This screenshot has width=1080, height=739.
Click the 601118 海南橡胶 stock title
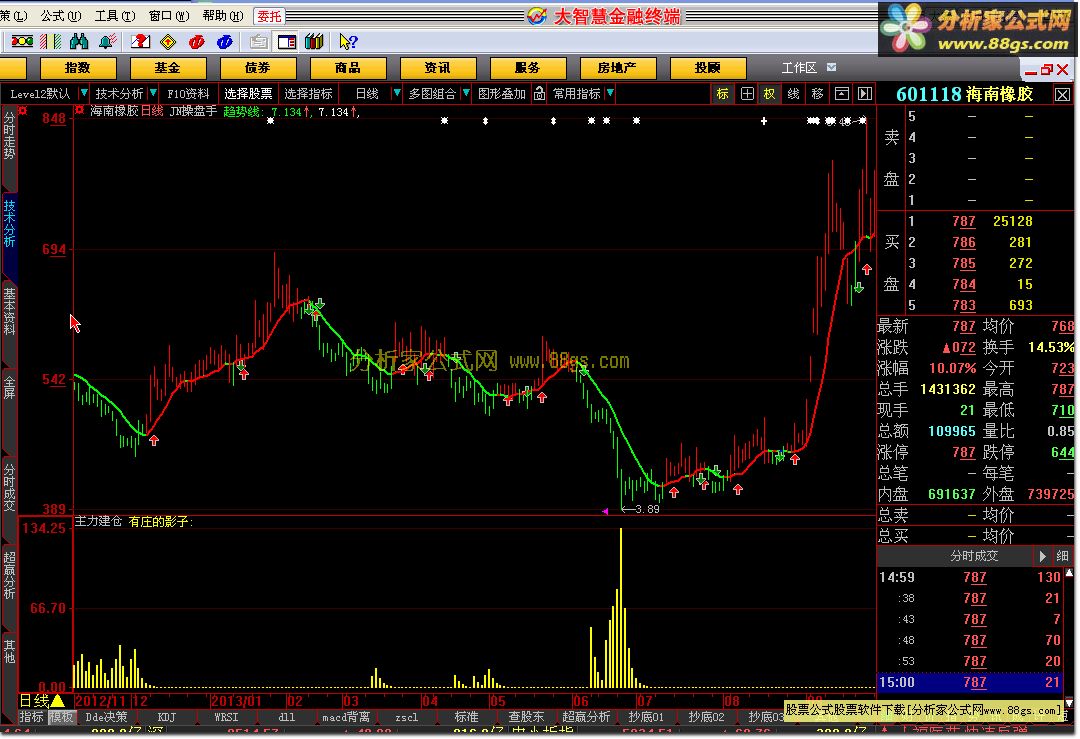(964, 94)
